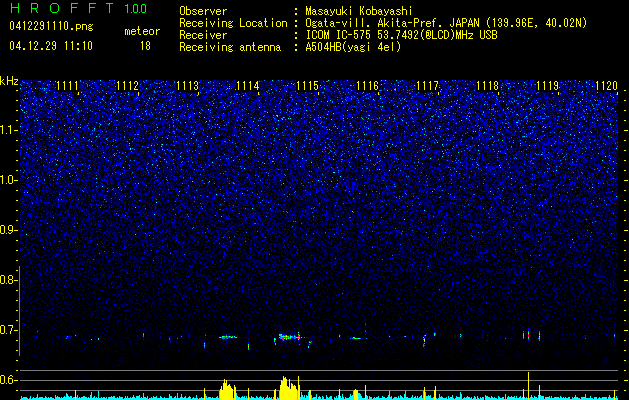Click the filename 0412291110.png

pyautogui.click(x=51, y=27)
